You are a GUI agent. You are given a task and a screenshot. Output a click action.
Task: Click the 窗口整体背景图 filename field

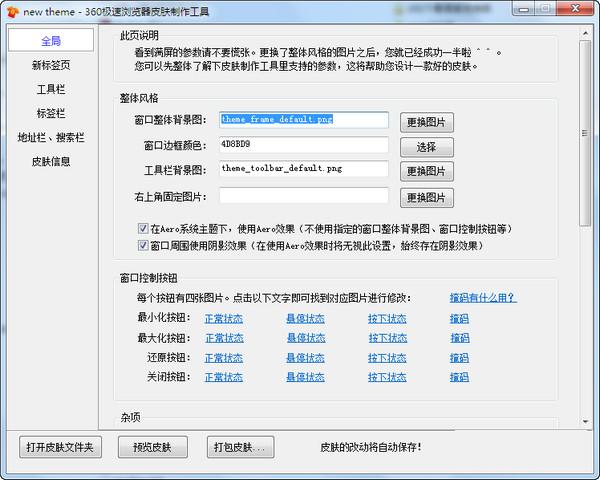point(304,120)
